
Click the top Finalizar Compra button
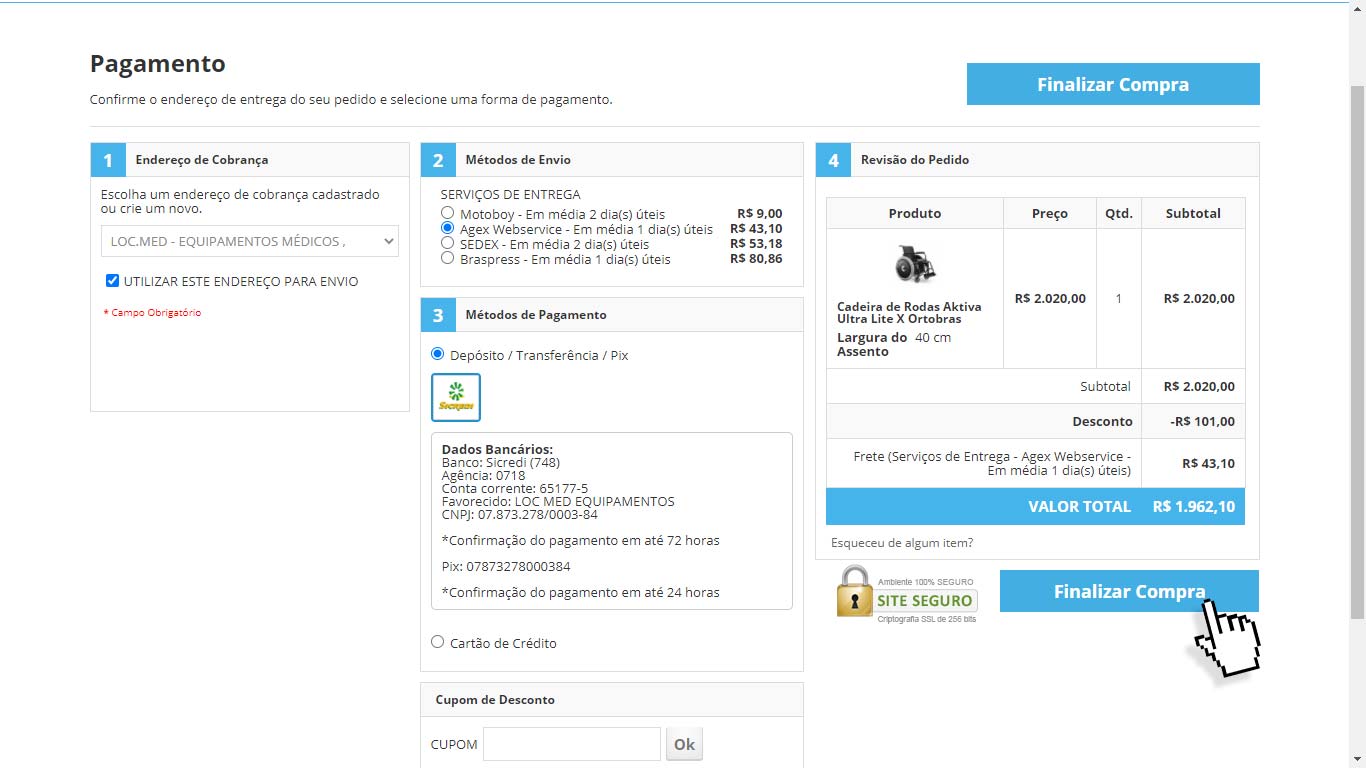1113,84
